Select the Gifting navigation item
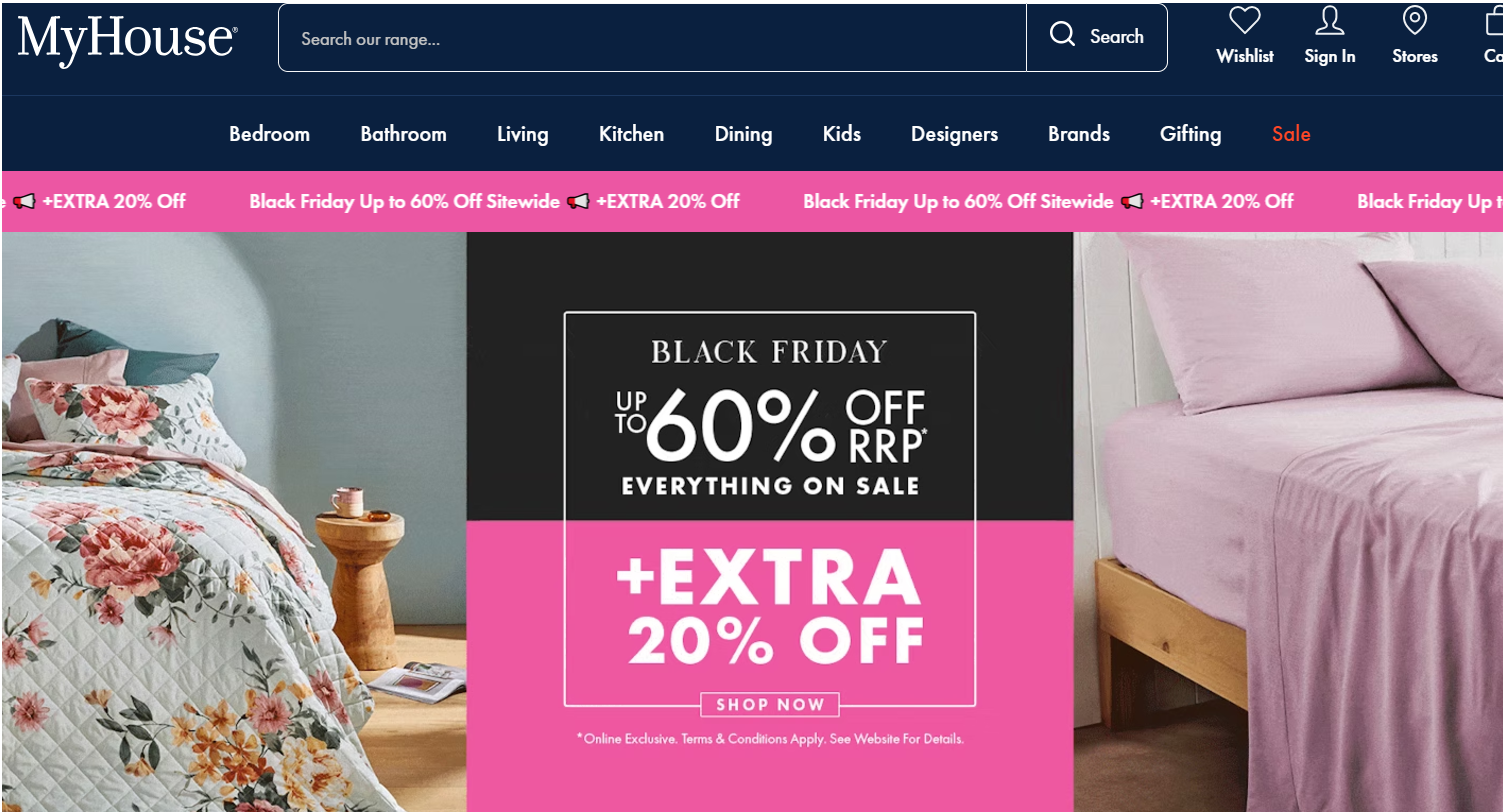 click(x=1190, y=134)
